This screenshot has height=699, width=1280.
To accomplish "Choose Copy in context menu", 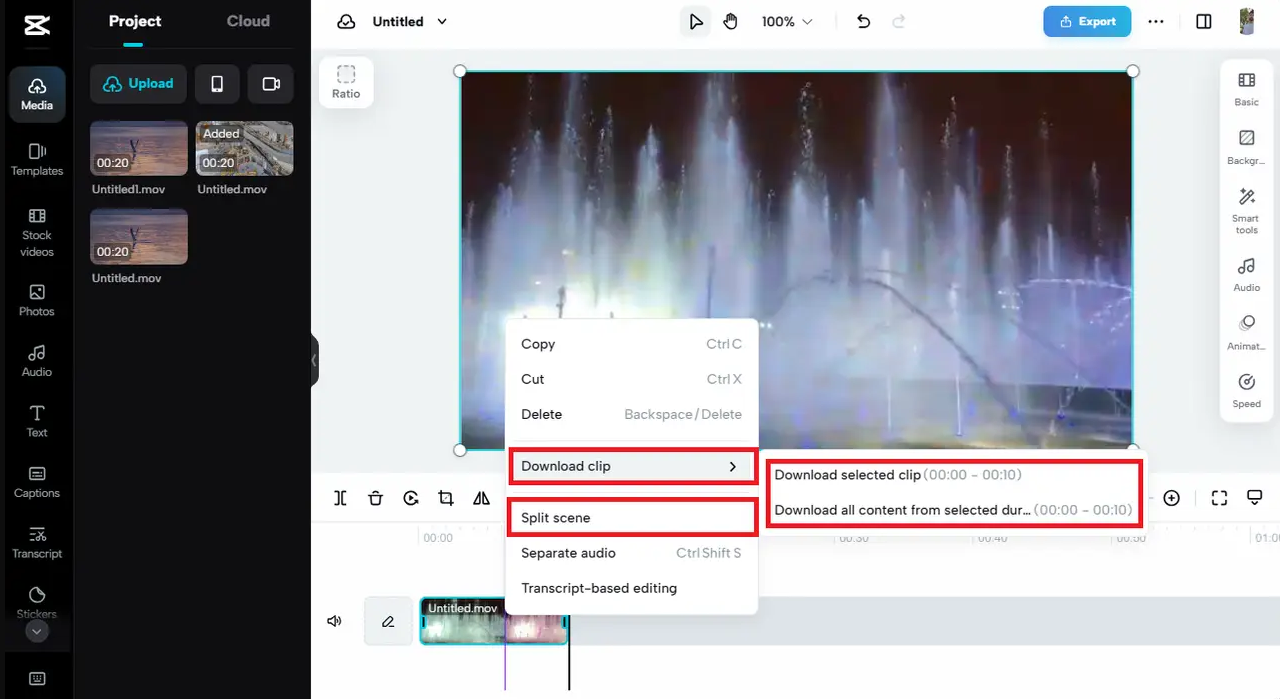I will point(632,344).
